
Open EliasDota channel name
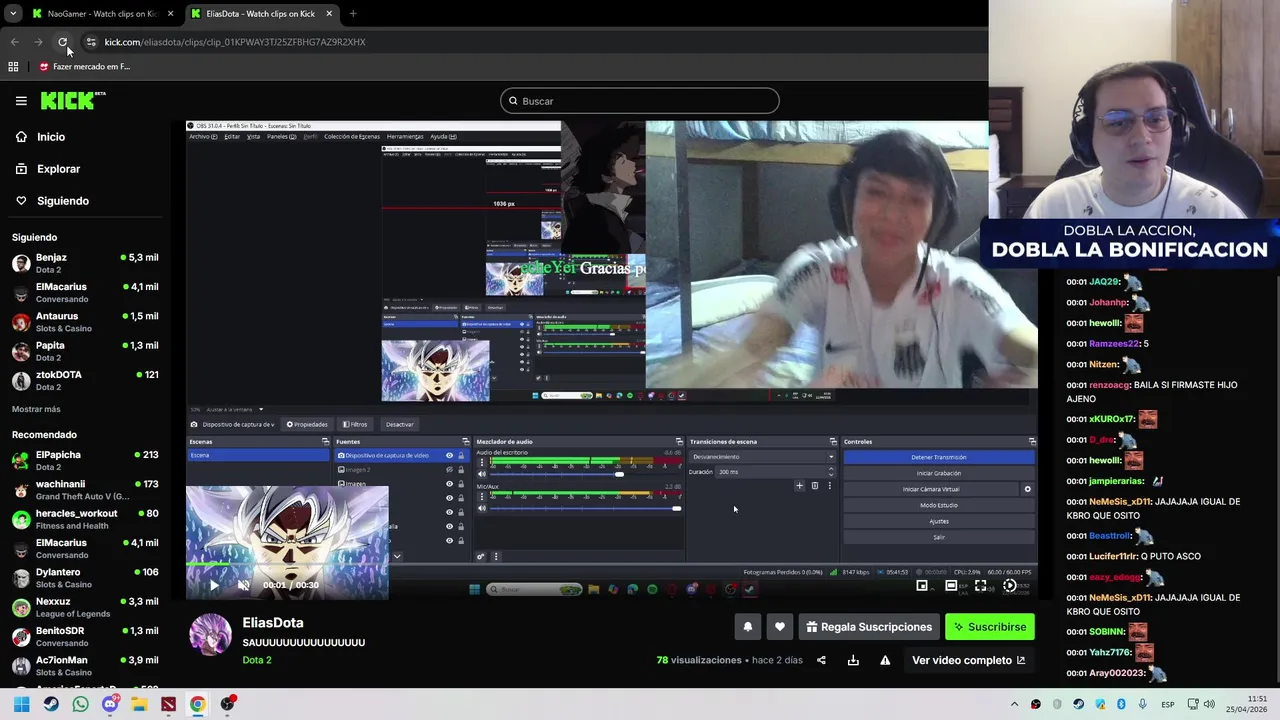[x=273, y=622]
